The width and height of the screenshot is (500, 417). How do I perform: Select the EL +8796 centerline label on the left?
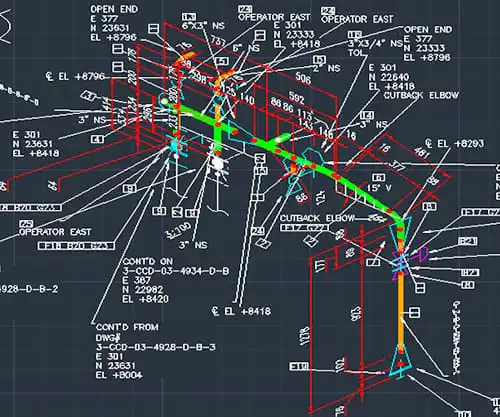75,77
